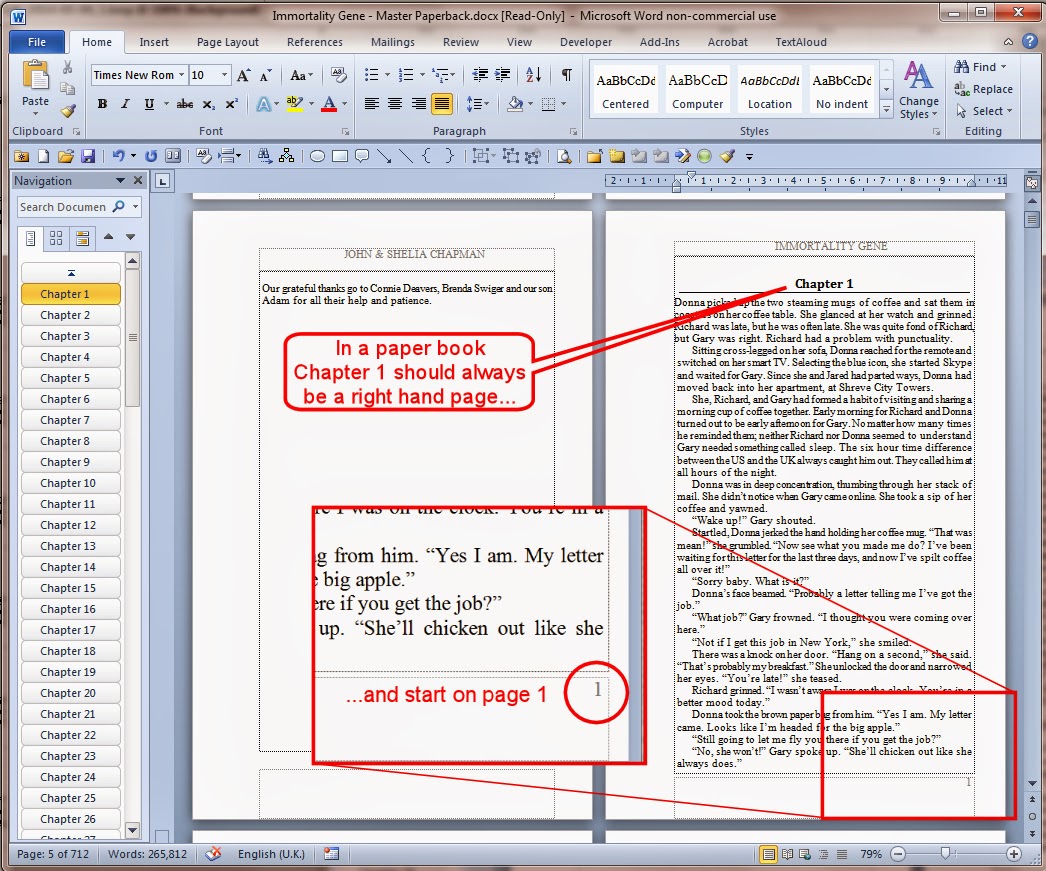Toggle Underline formatting
1046x871 pixels.
click(x=149, y=104)
